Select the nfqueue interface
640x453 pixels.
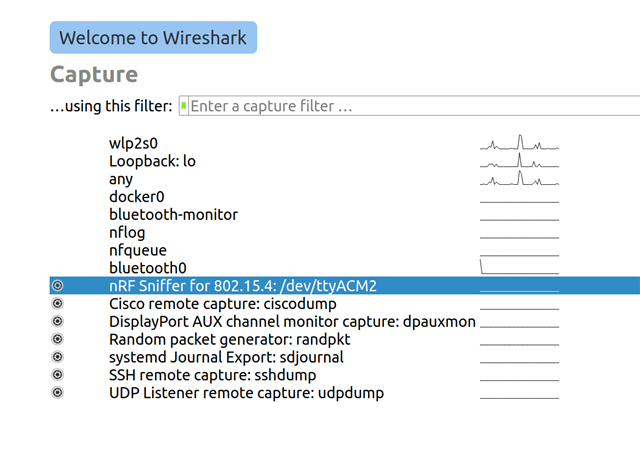tap(138, 250)
